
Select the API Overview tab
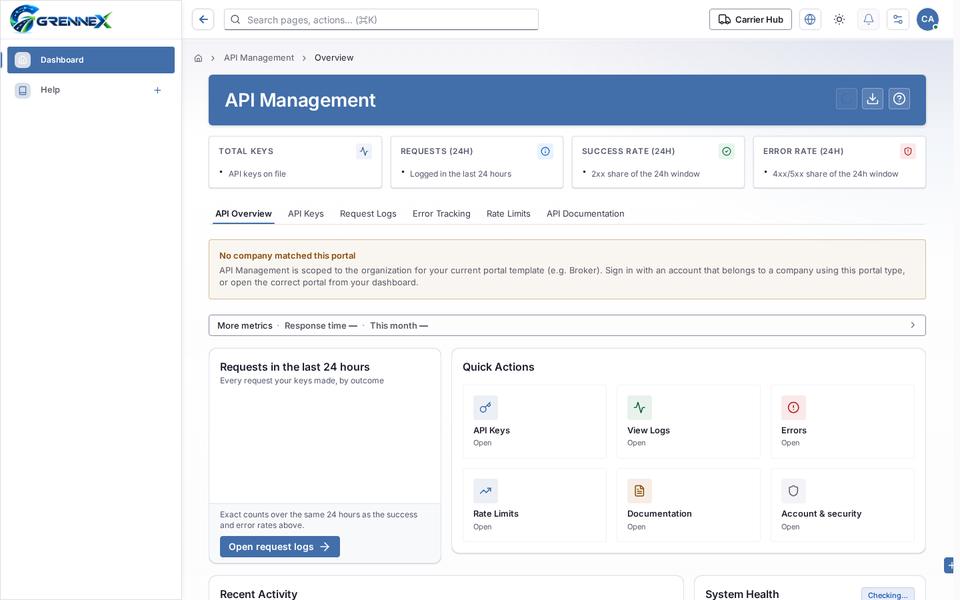(243, 214)
